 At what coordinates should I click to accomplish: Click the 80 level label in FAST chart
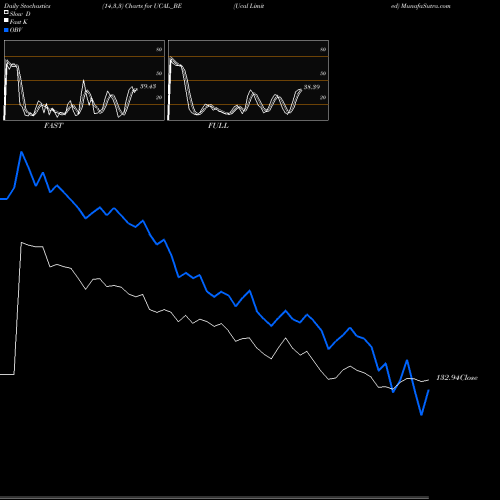159,49
